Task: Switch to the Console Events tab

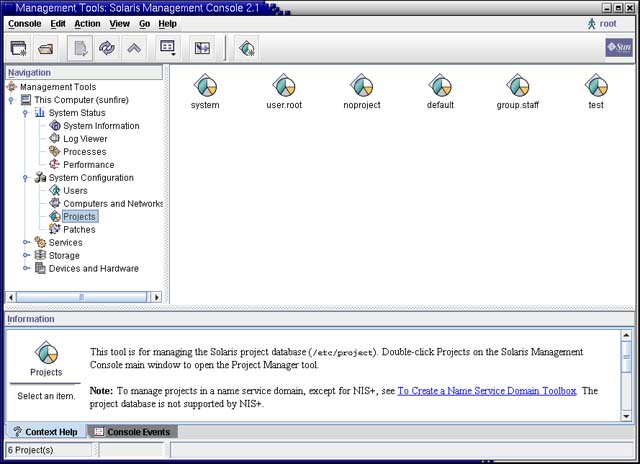Action: (x=133, y=432)
